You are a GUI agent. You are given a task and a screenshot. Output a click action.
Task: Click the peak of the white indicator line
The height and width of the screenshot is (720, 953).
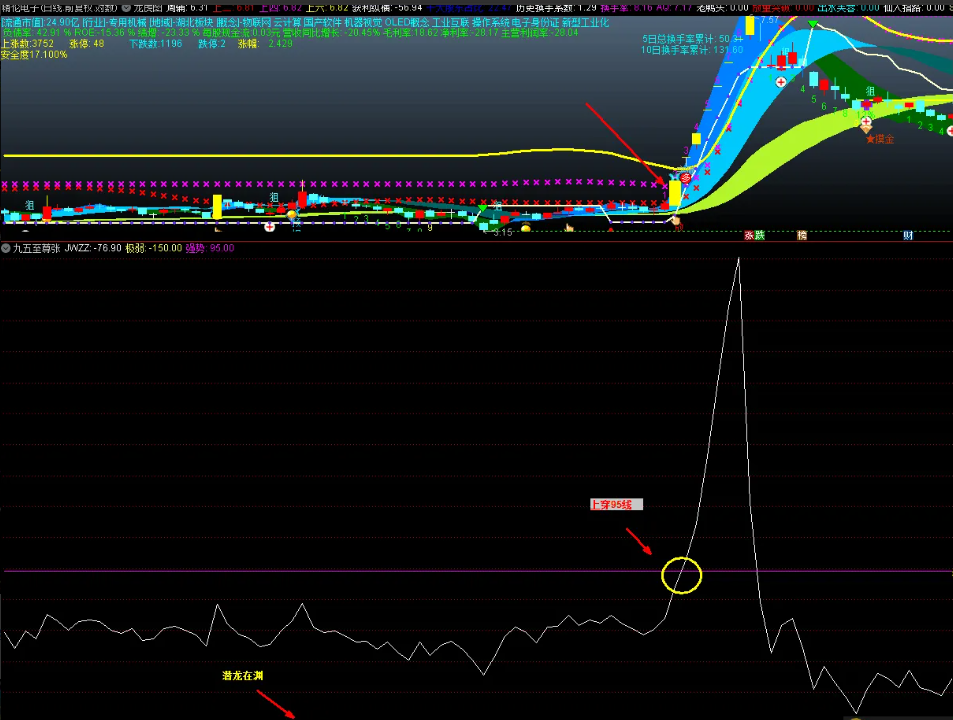[x=738, y=259]
